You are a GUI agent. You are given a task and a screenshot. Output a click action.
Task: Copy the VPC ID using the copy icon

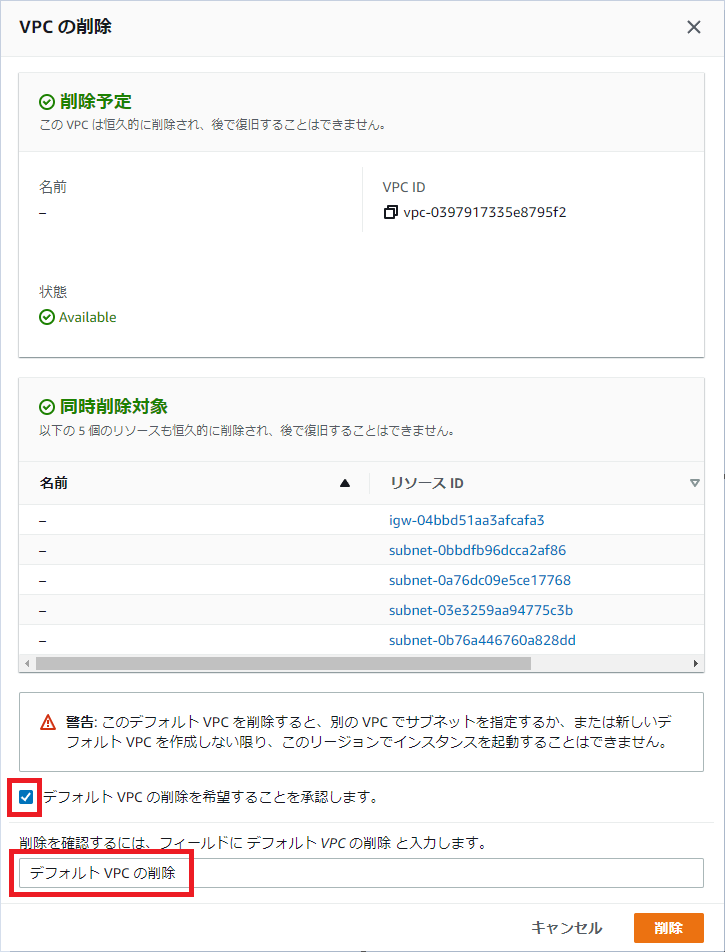[x=390, y=212]
